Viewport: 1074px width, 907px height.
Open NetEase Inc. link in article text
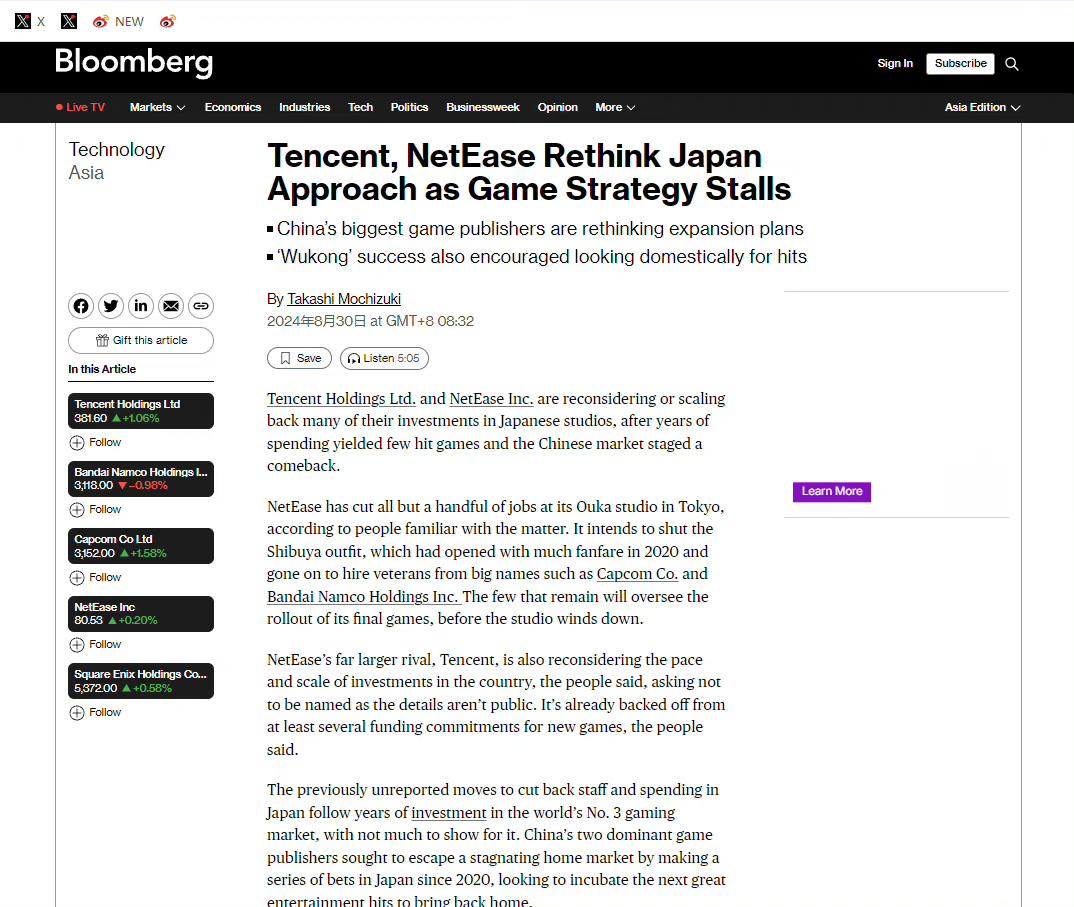(x=491, y=399)
